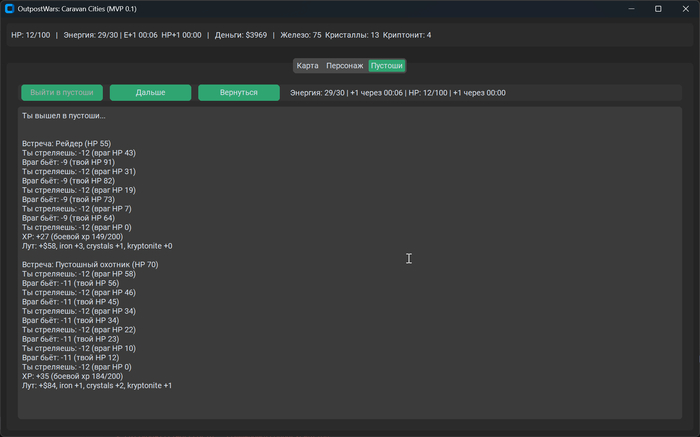Switch to the Карта tab
The height and width of the screenshot is (437, 700).
308,66
